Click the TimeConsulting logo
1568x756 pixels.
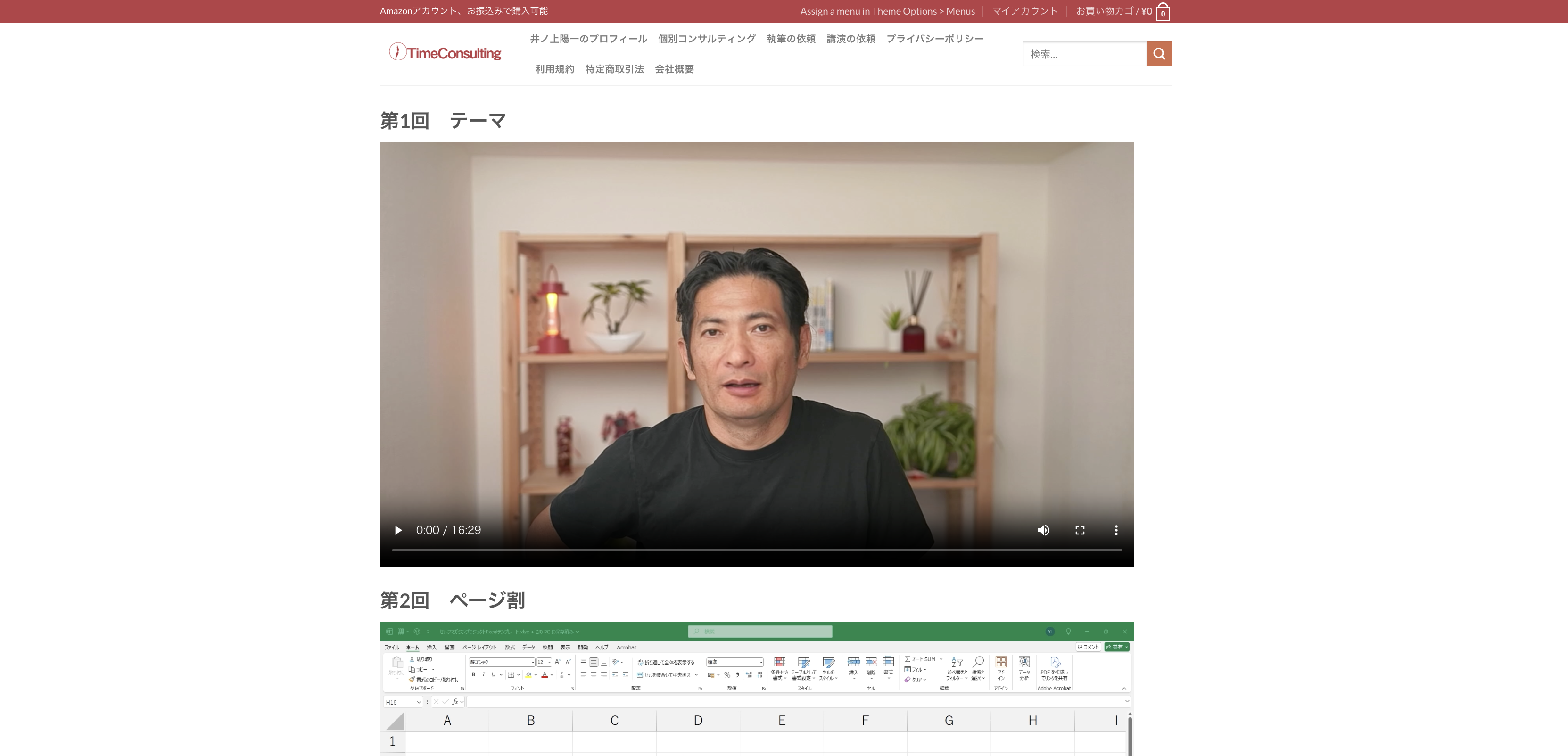point(445,53)
